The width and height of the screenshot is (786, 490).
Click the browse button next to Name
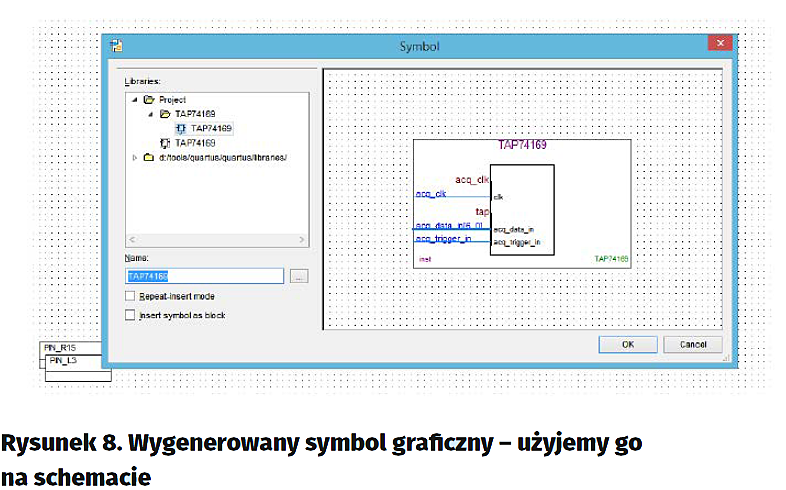pyautogui.click(x=298, y=276)
